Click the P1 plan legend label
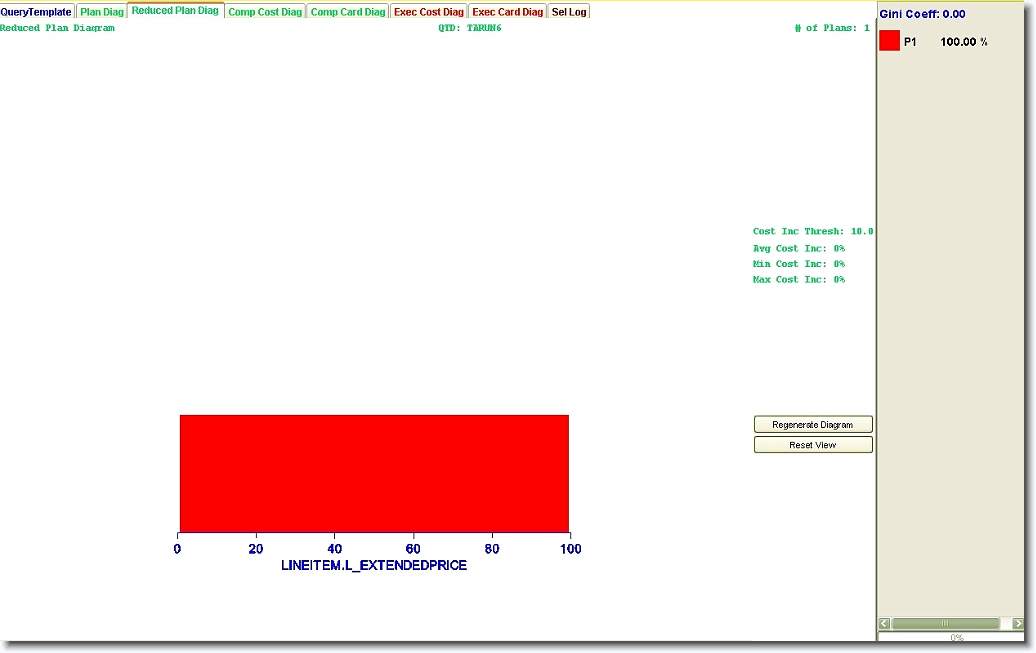The width and height of the screenshot is (1036, 653). pos(910,42)
